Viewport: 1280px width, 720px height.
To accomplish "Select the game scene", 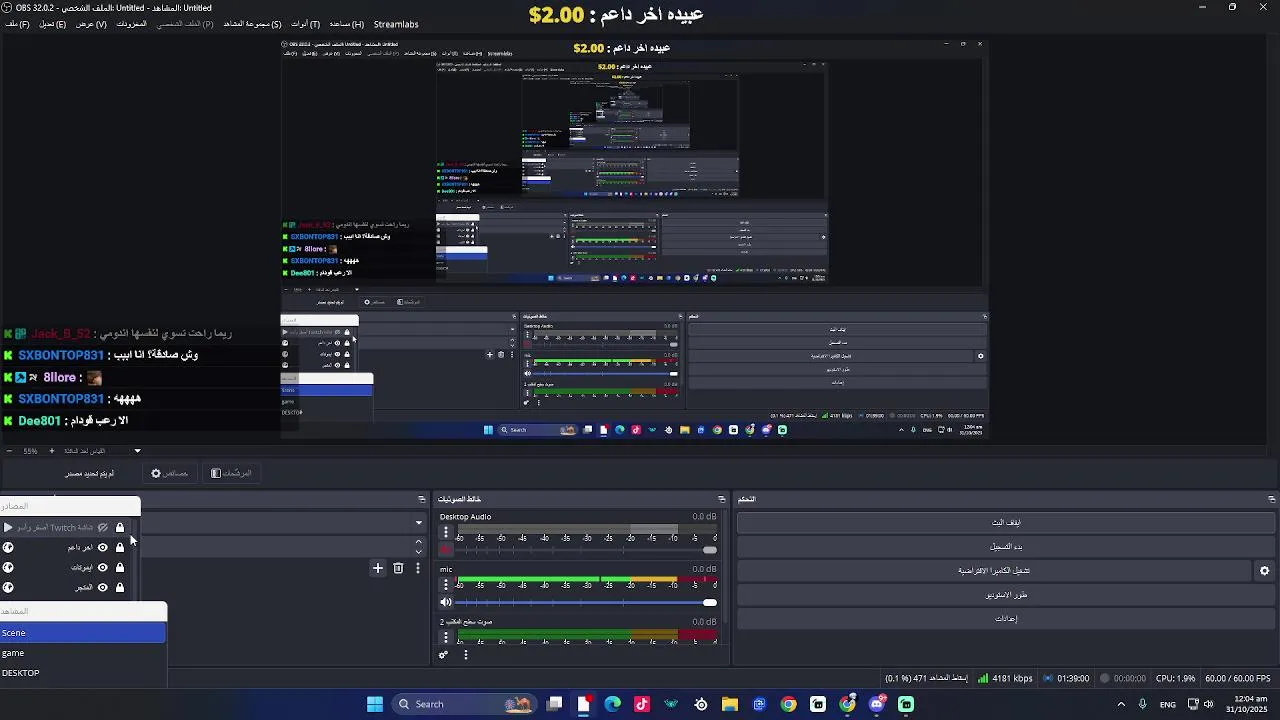I will 83,653.
